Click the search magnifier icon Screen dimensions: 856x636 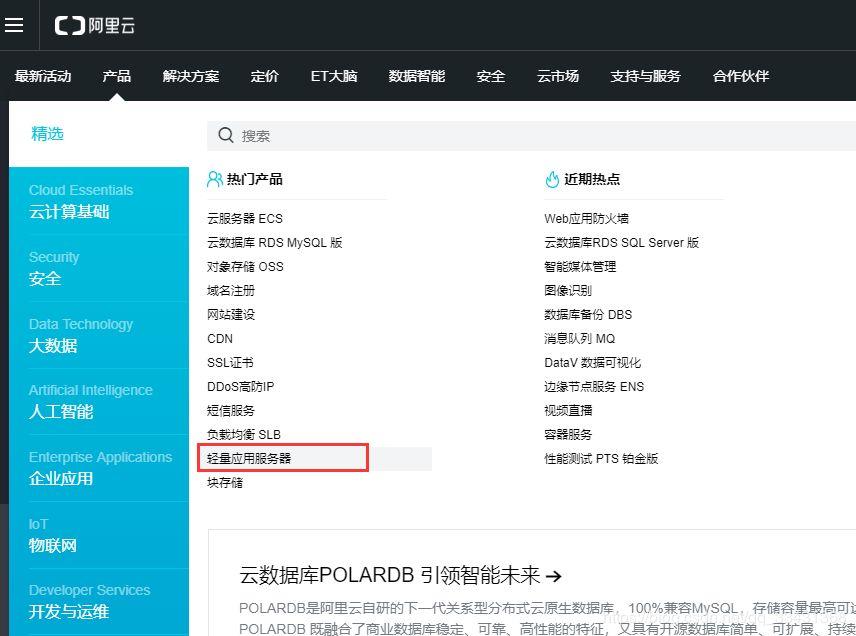click(225, 135)
